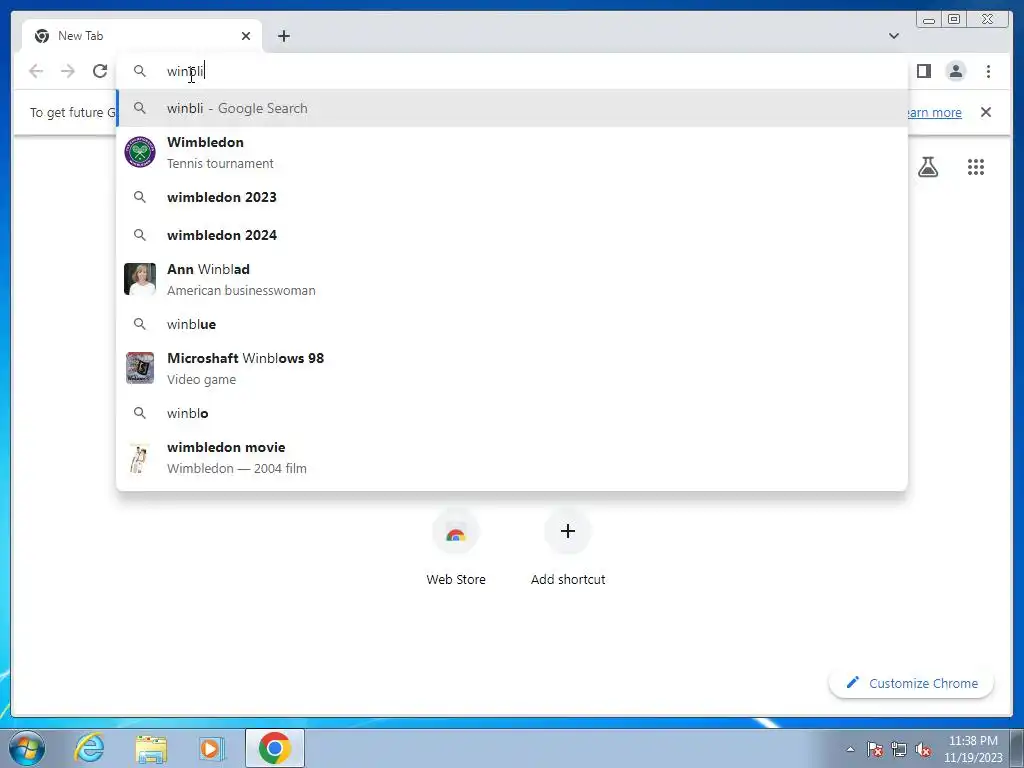
Task: Open a new tab with the plus button
Action: point(283,36)
